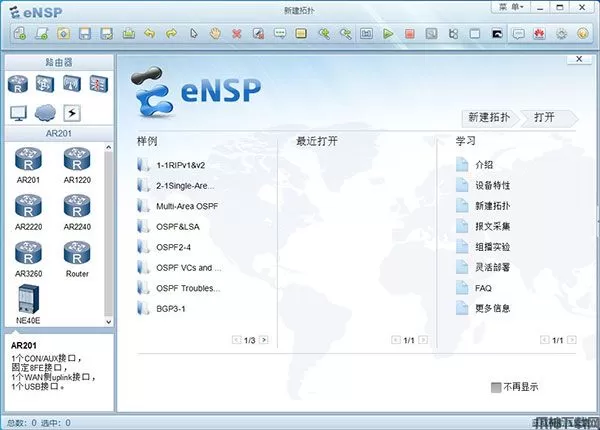Click the Save toolbar icon
600x430 pixels.
point(85,34)
